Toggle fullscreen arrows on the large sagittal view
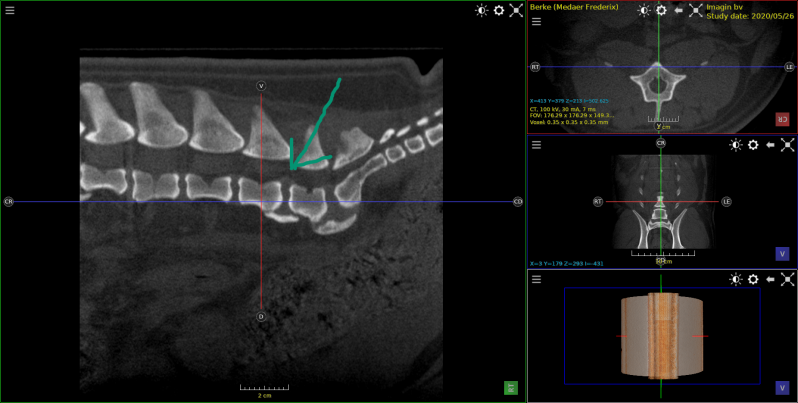 pos(516,11)
